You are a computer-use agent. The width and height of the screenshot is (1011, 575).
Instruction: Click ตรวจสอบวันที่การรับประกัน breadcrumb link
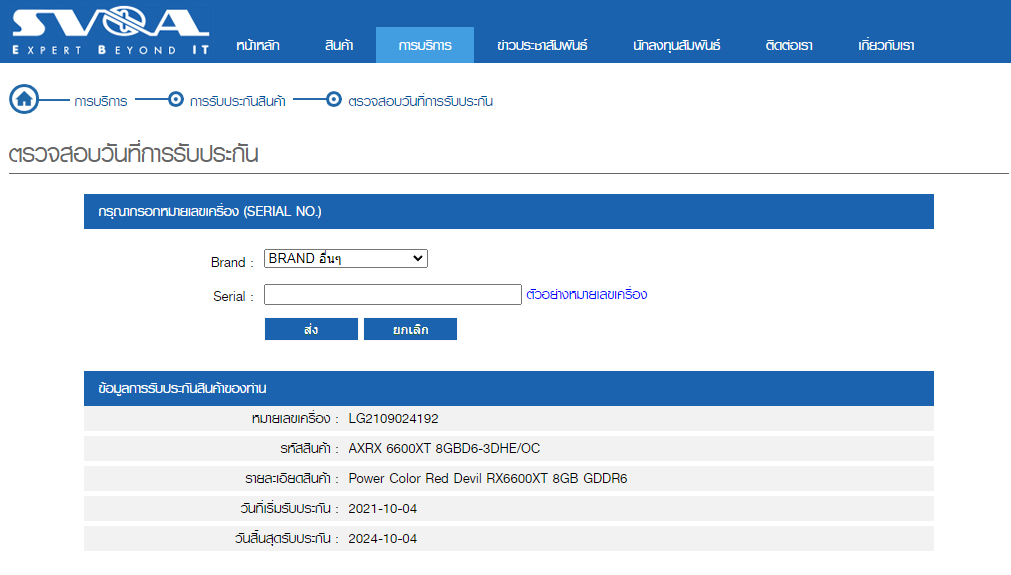tap(420, 101)
